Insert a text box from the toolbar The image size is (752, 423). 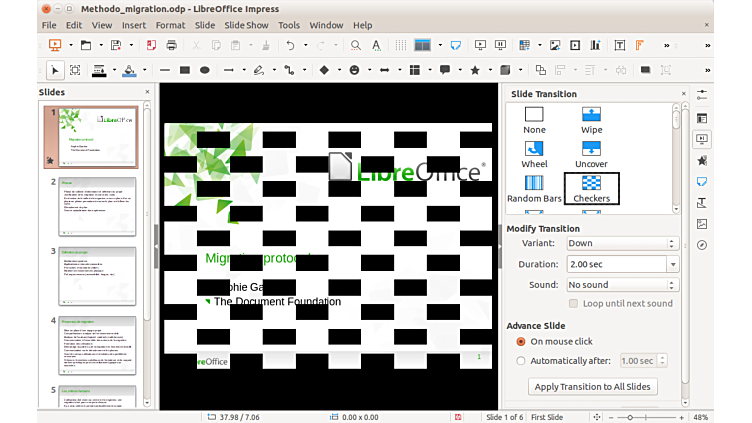pyautogui.click(x=620, y=45)
